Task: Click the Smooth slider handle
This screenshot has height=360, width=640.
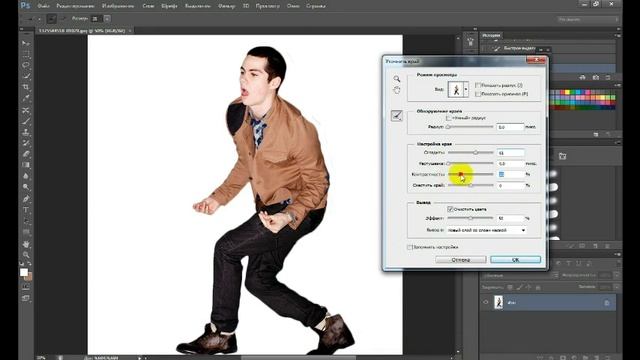Action: click(476, 153)
